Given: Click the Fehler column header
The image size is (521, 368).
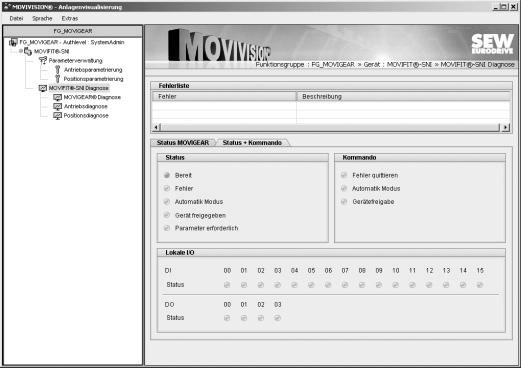Looking at the screenshot, I should [x=224, y=97].
